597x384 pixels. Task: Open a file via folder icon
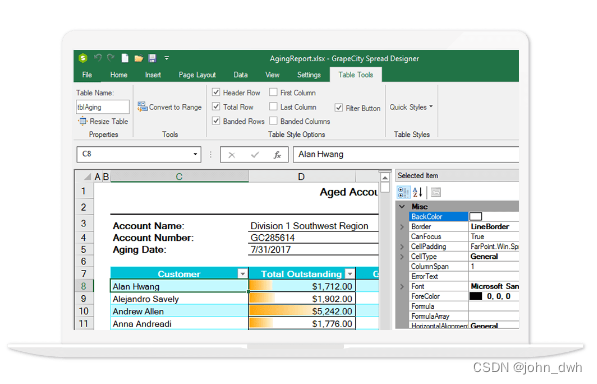point(139,58)
